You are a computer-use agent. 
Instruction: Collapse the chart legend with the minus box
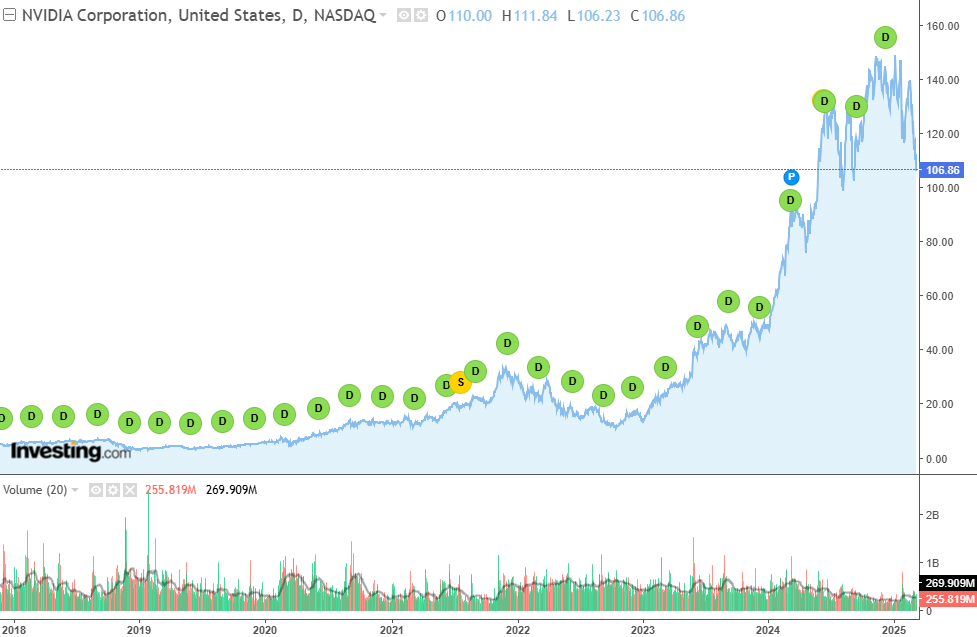pos(9,15)
